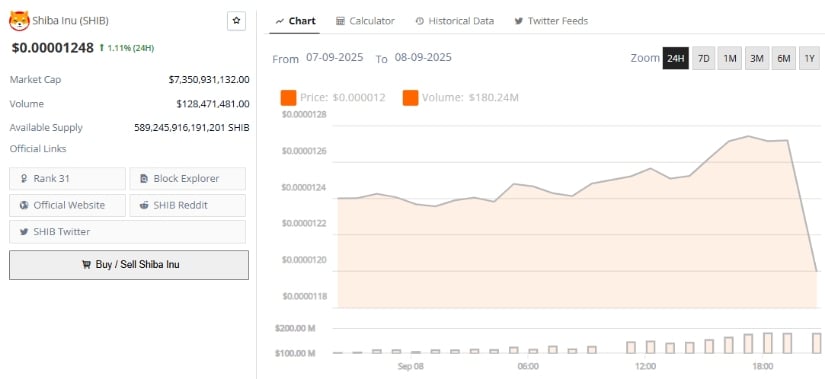Click the price $0.00001248
The height and width of the screenshot is (379, 825).
[x=53, y=48]
